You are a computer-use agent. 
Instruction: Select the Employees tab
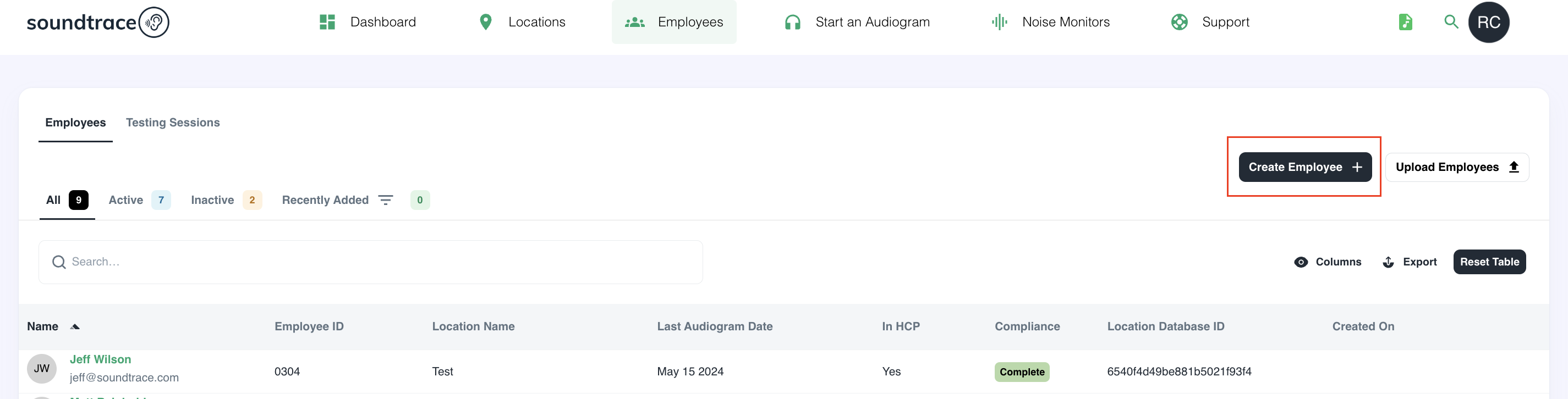[x=75, y=123]
